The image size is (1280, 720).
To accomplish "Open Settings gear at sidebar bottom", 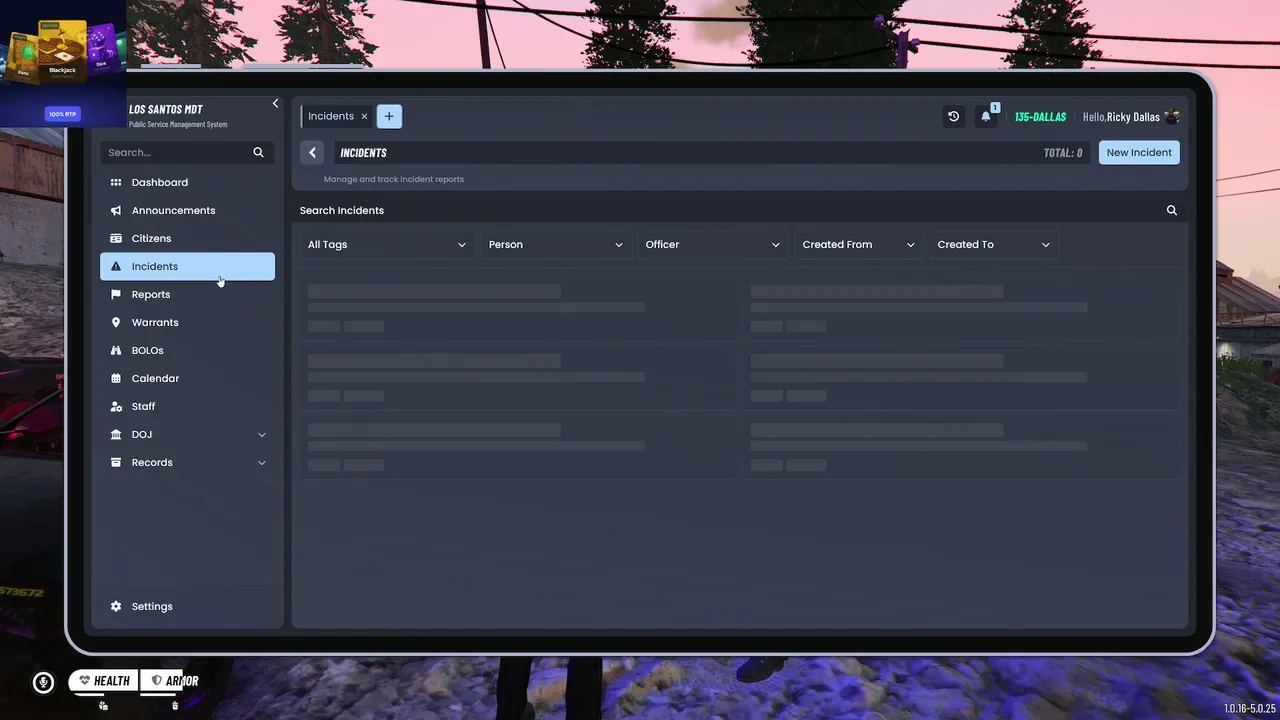I will click(x=187, y=606).
